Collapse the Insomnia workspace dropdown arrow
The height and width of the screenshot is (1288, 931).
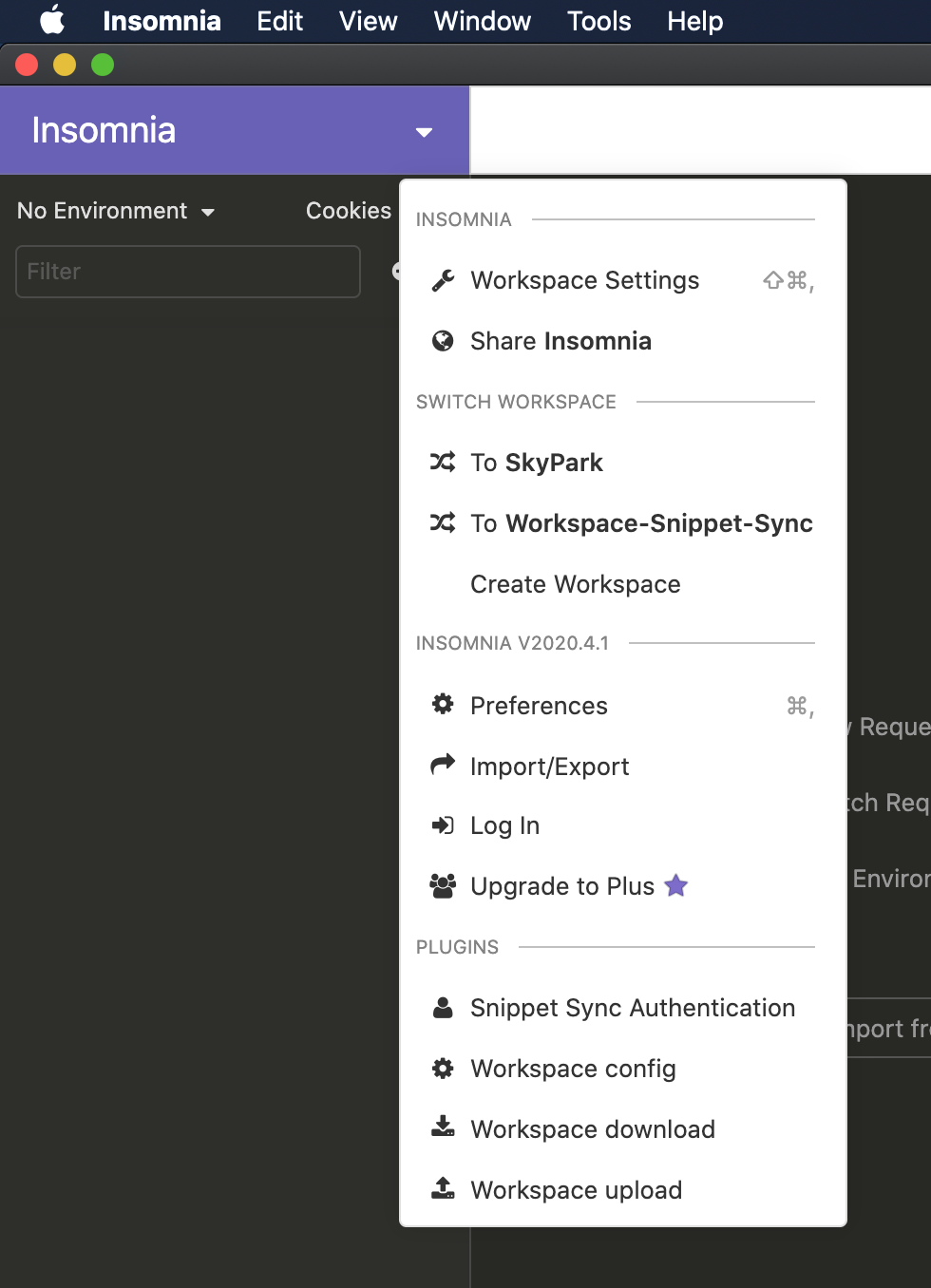[424, 132]
